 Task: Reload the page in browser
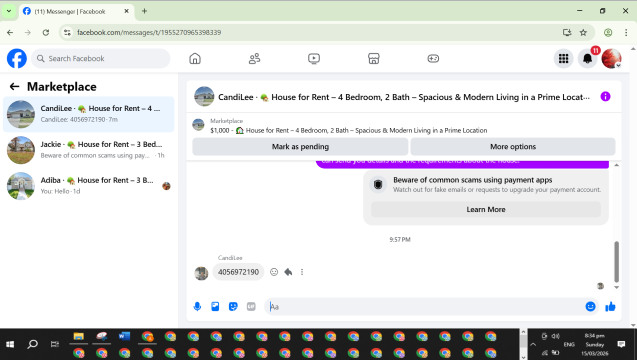(x=46, y=33)
